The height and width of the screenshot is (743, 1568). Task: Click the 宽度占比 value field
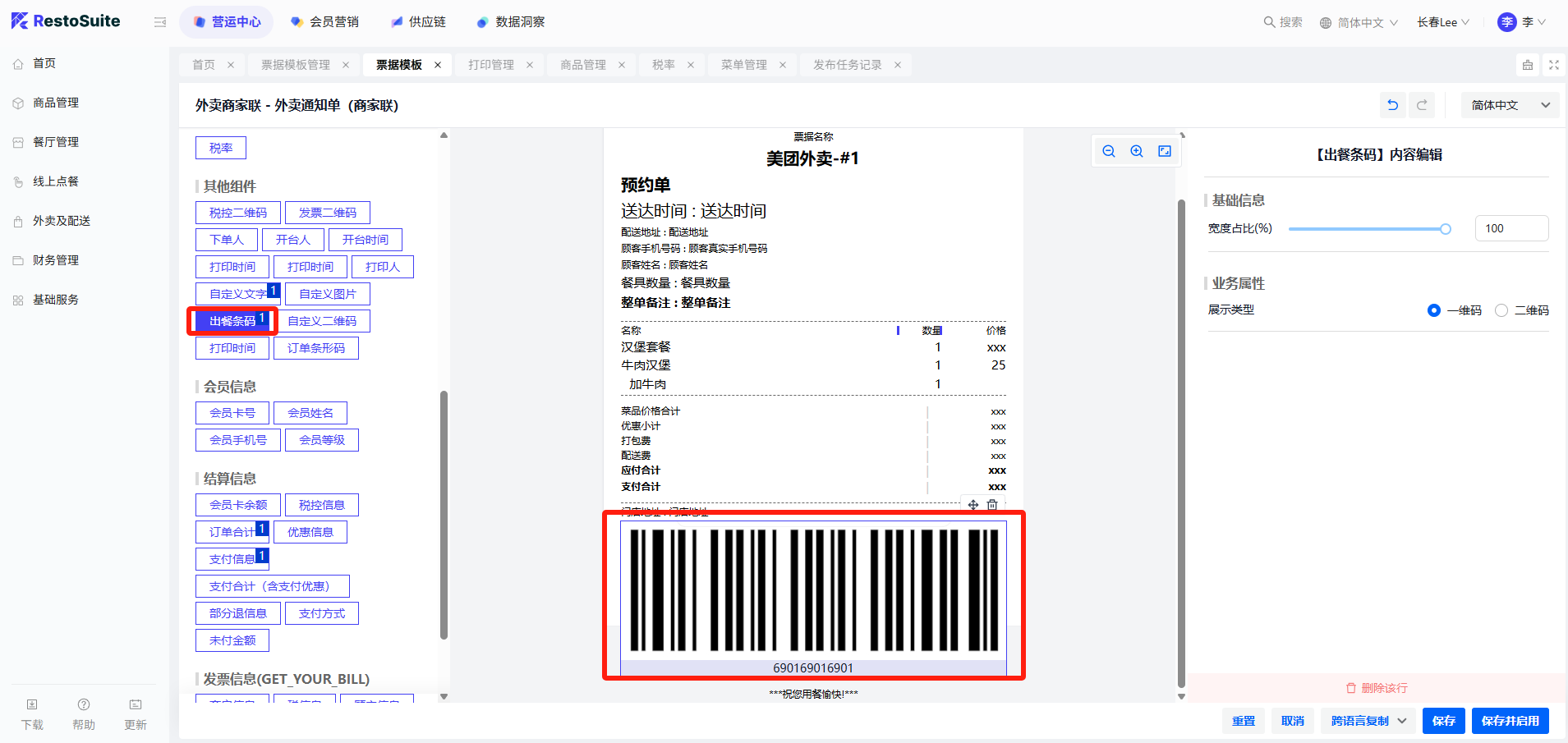point(1511,228)
